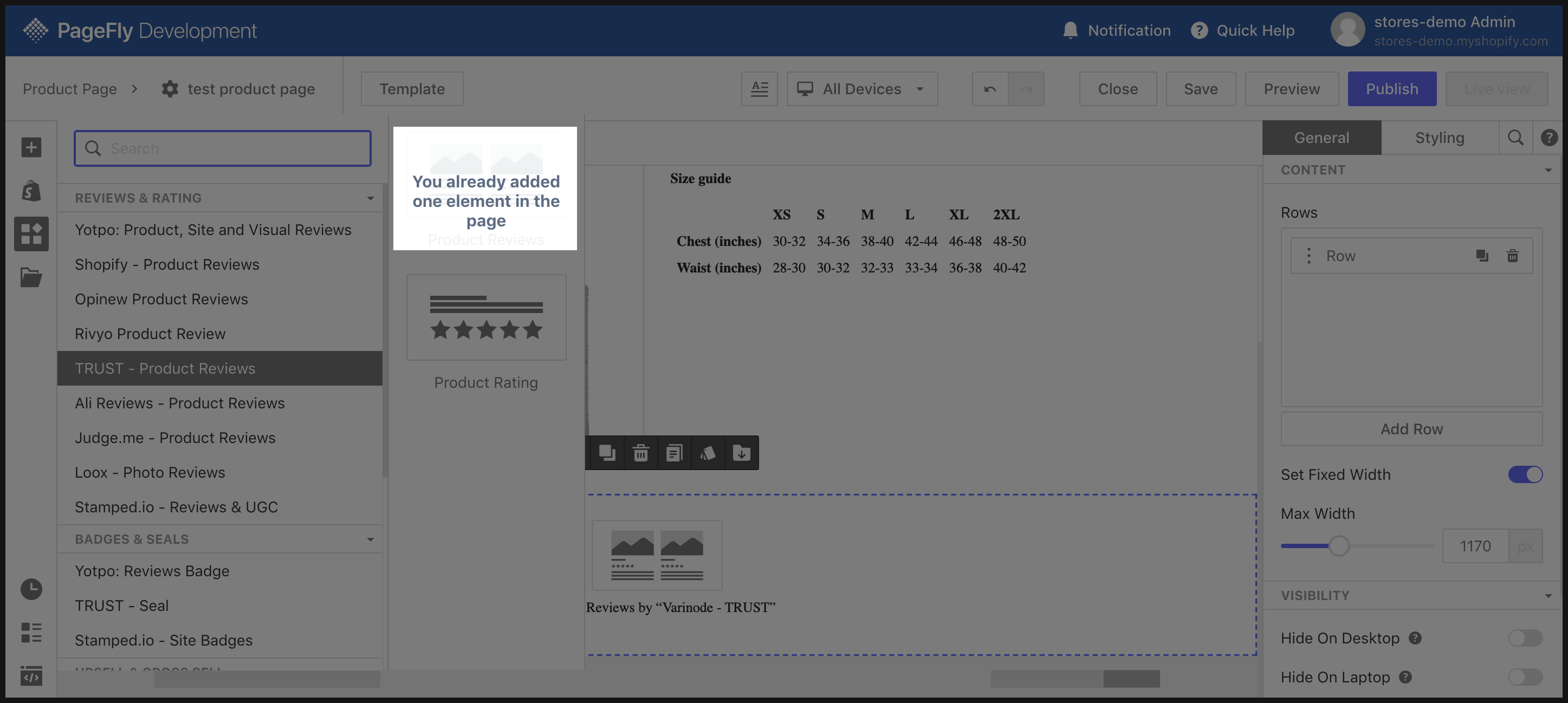Image resolution: width=1568 pixels, height=703 pixels.
Task: Open the saved sections folder icon
Action: click(31, 277)
